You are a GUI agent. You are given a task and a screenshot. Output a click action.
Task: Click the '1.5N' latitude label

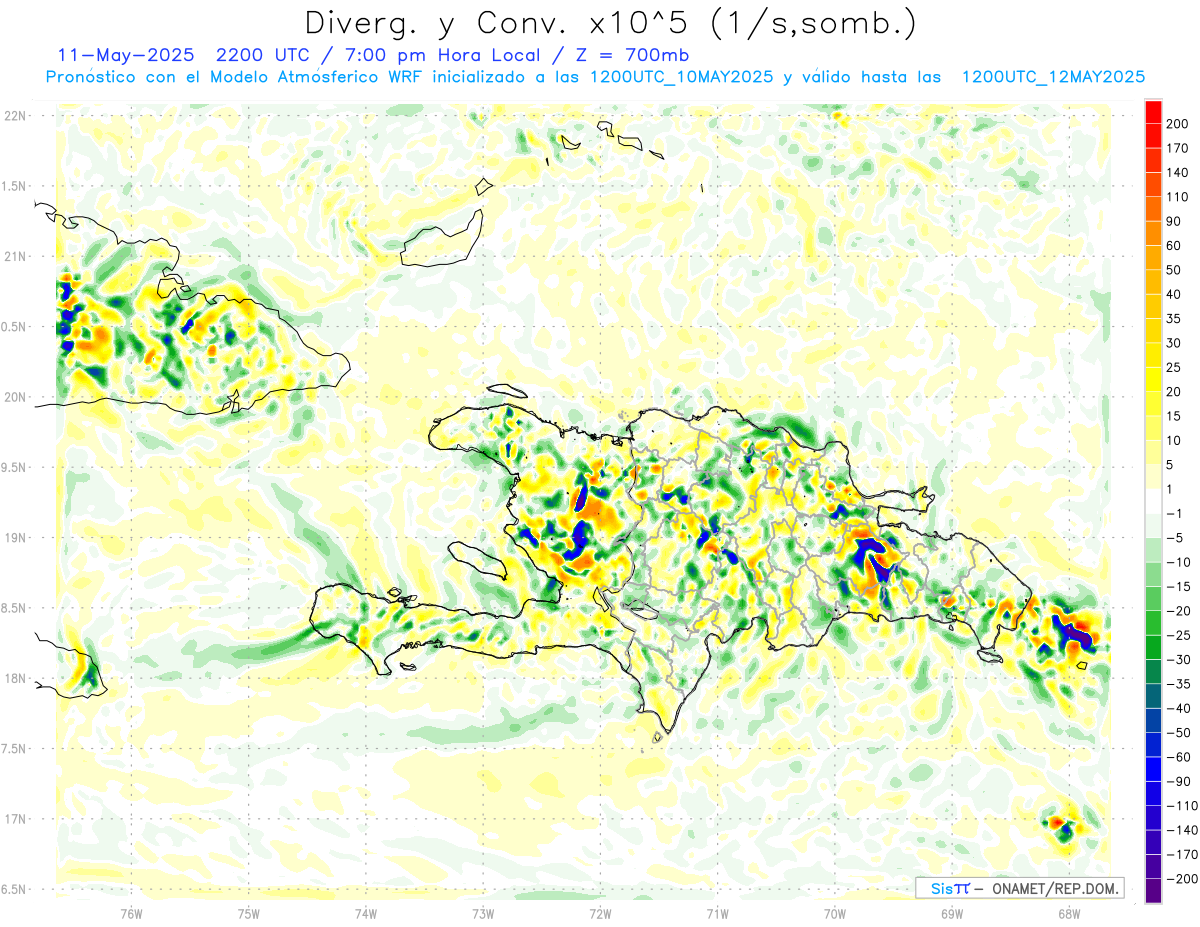15,186
